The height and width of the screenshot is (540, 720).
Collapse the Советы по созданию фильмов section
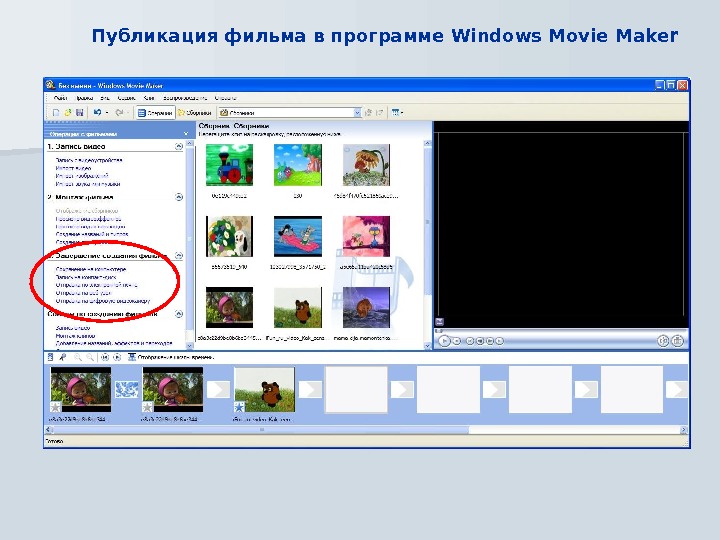point(179,314)
